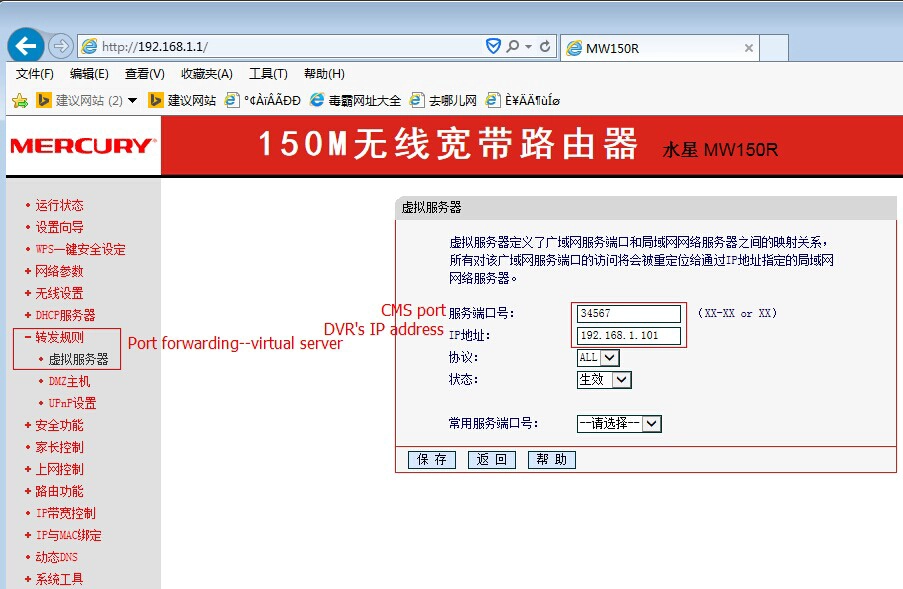903x589 pixels.
Task: Select DMZ主机 in the sidebar
Action: pos(69,381)
